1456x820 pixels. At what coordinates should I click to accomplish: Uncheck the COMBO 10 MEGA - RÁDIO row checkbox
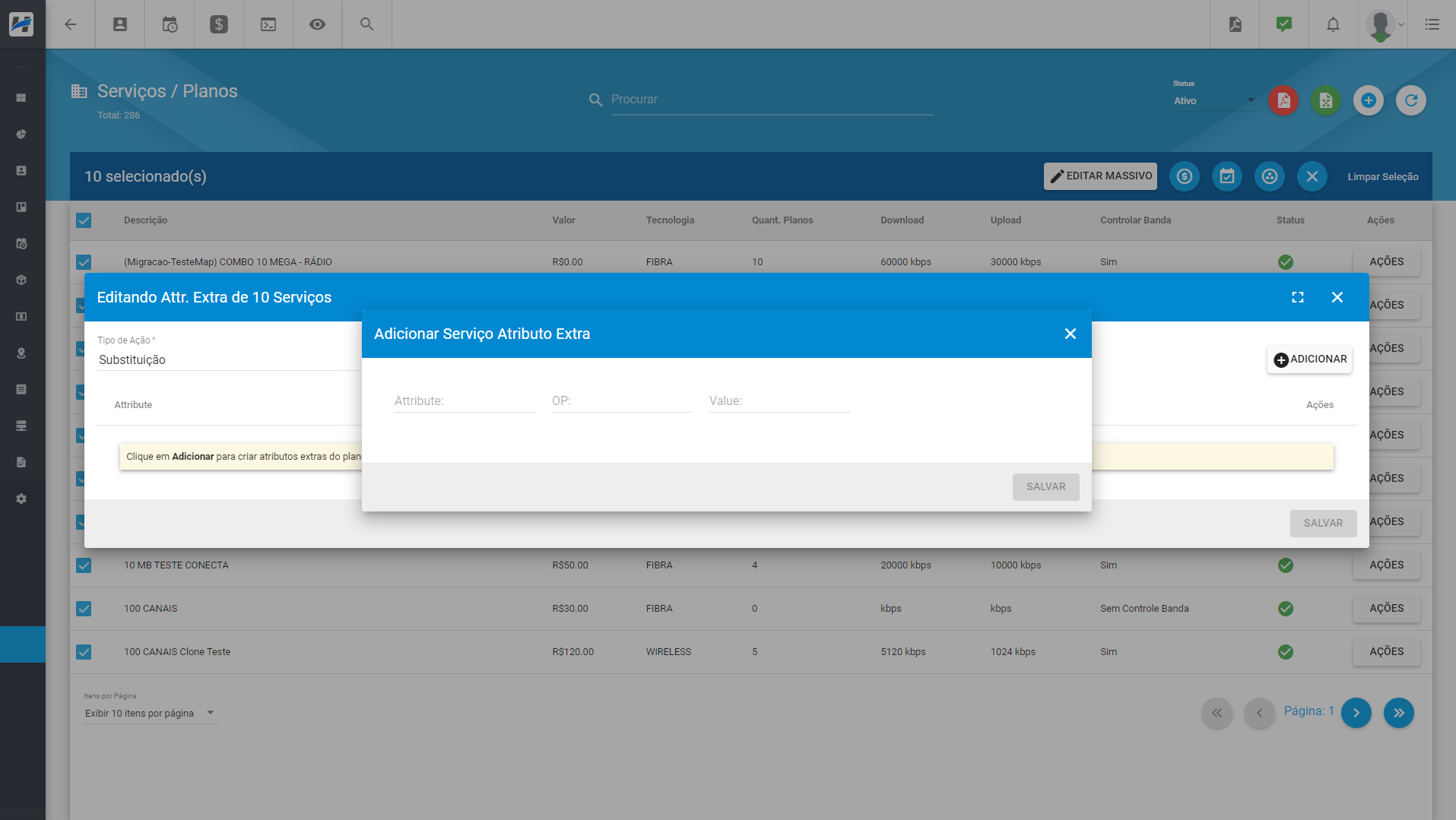[x=84, y=262]
